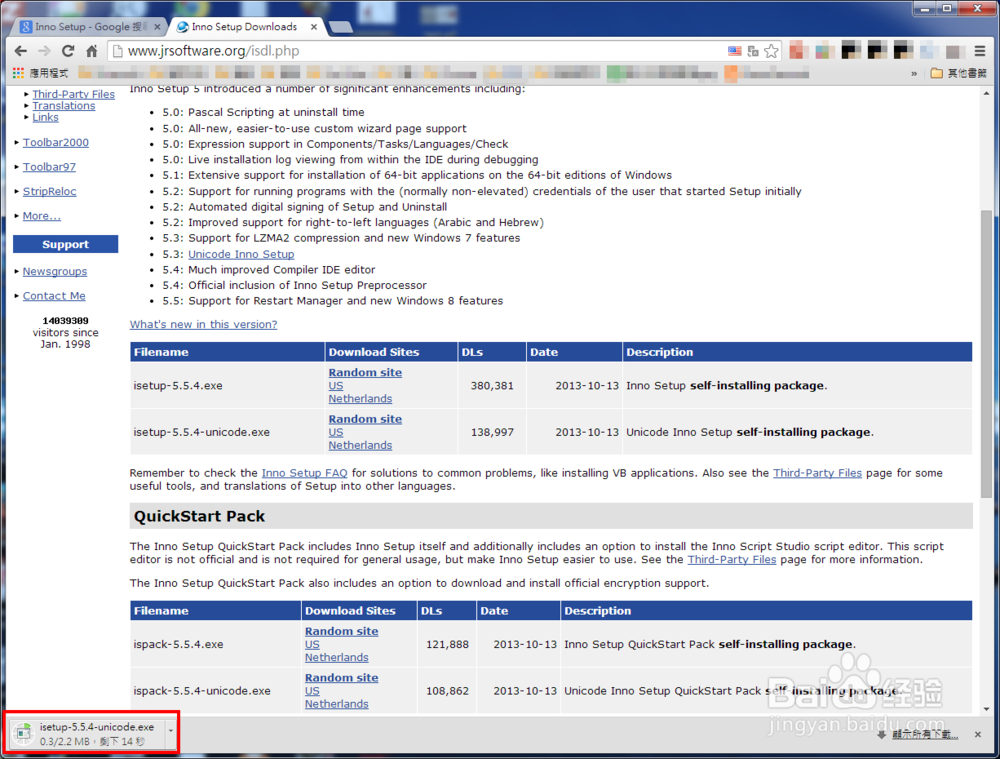Click the 138,997 downloads count cell
The height and width of the screenshot is (759, 1000).
pyautogui.click(x=492, y=432)
